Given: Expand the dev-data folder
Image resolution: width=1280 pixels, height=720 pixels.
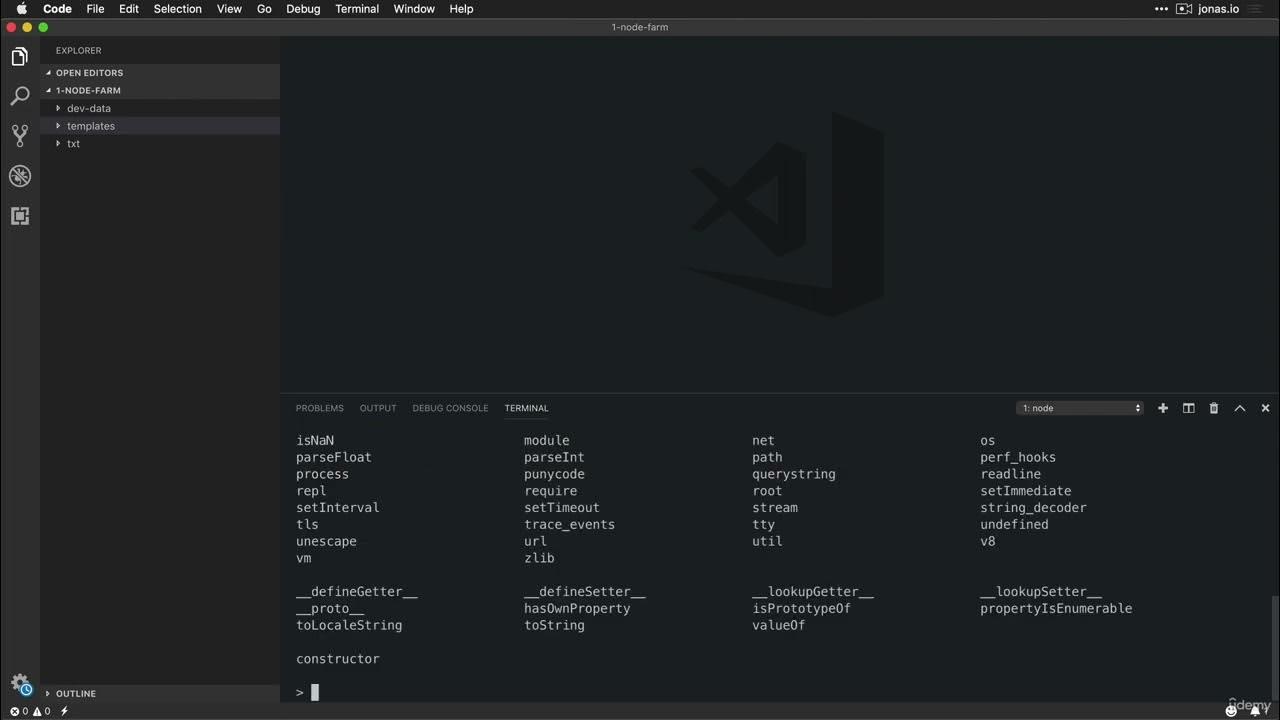Looking at the screenshot, I should click(x=88, y=108).
